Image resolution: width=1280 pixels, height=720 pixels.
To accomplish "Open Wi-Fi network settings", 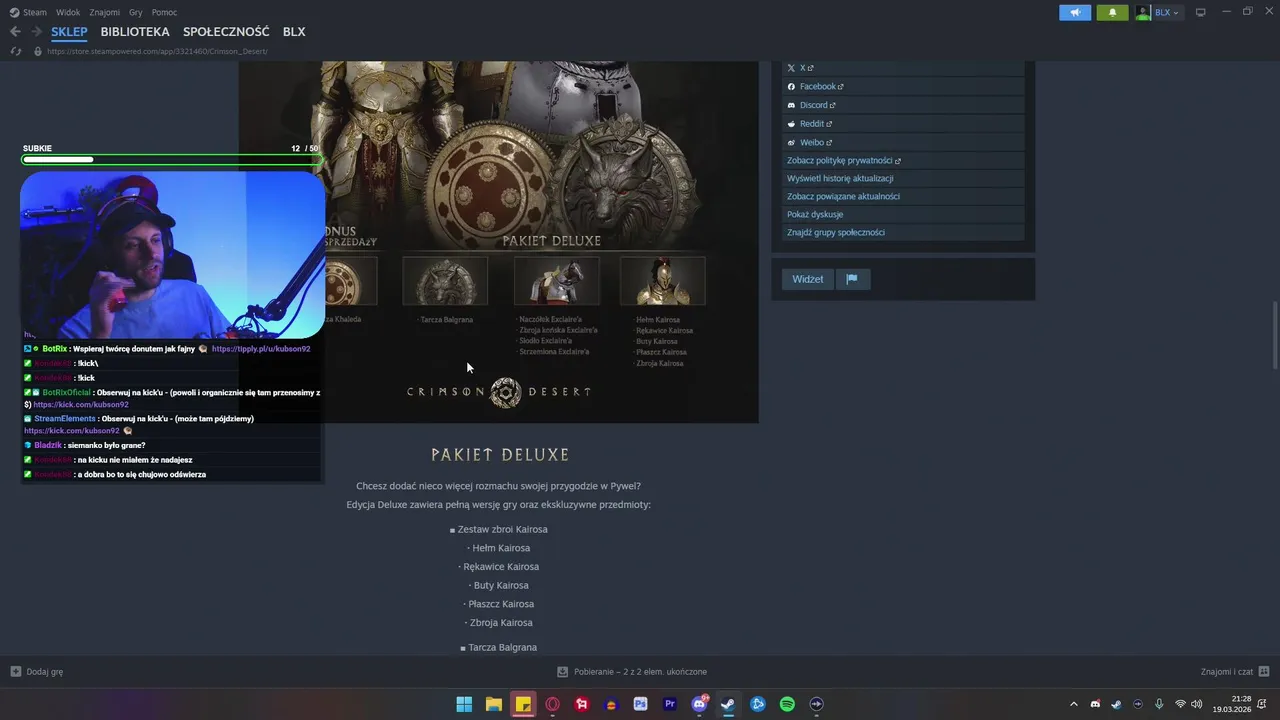I will pyautogui.click(x=1181, y=704).
